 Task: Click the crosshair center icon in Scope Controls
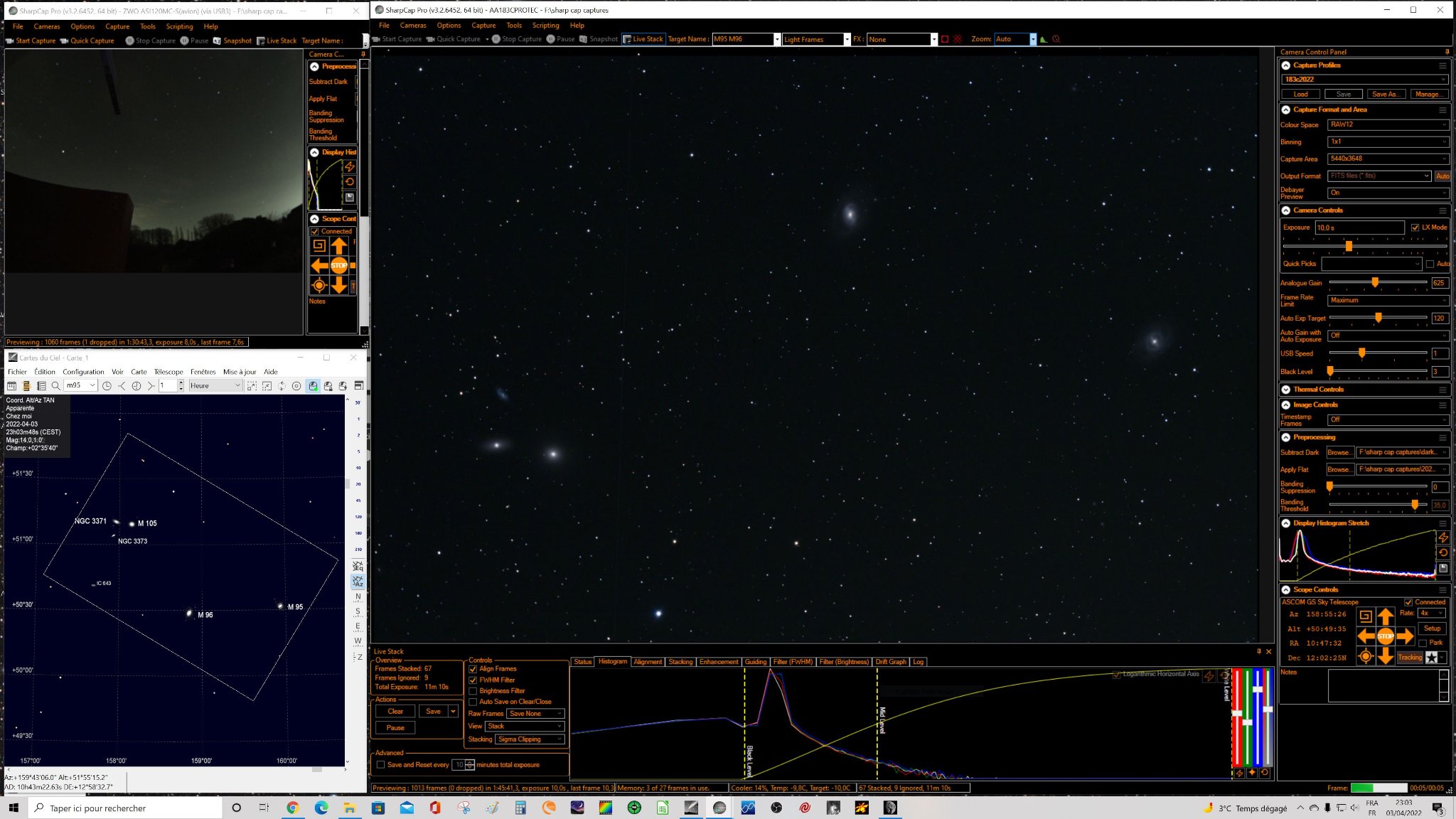point(1365,657)
